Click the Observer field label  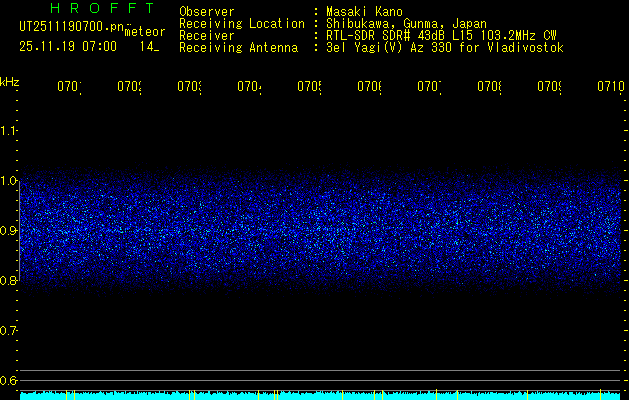(206, 12)
